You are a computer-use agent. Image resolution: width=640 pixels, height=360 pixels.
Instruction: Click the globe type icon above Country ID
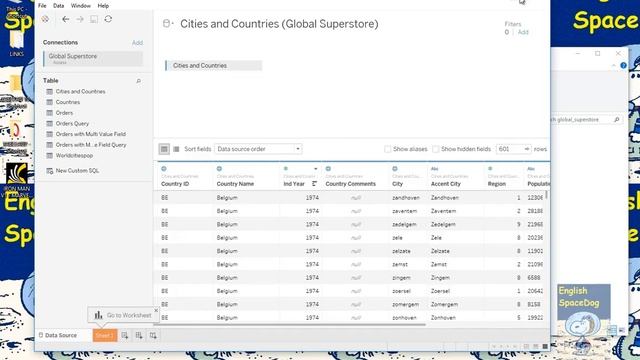click(x=164, y=169)
